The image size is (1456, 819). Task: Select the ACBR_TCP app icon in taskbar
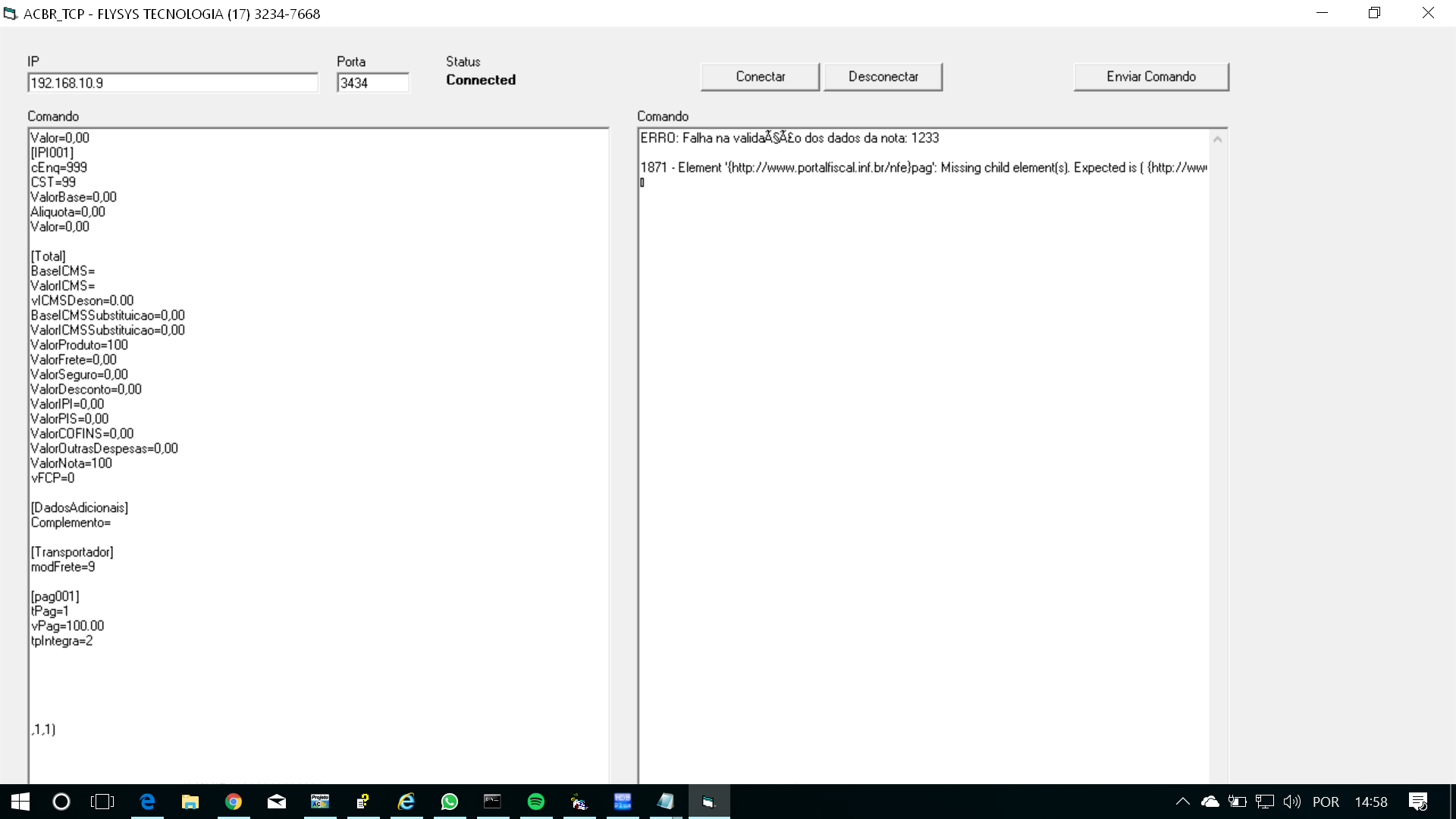(x=708, y=802)
